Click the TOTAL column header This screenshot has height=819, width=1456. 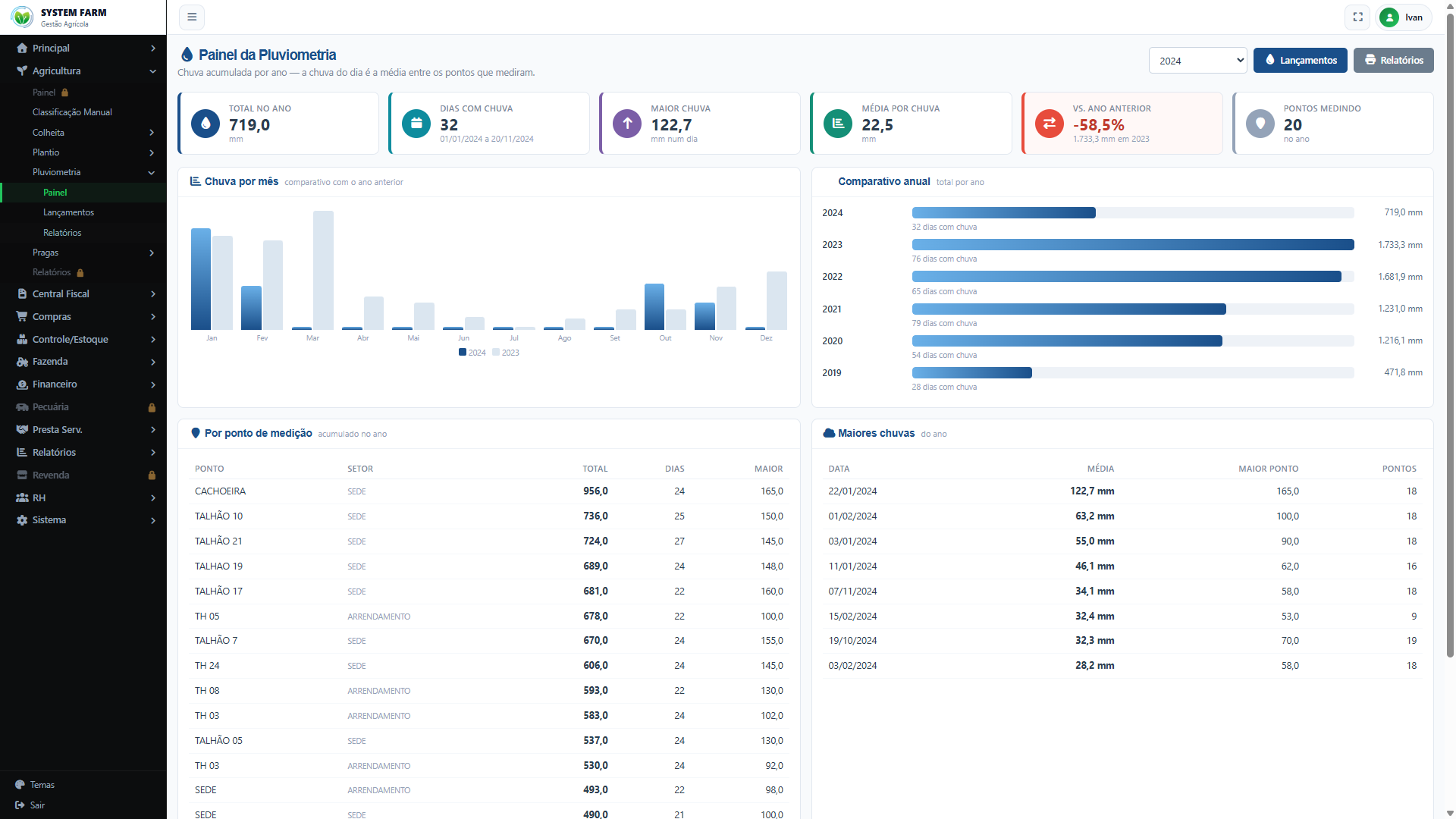[595, 469]
